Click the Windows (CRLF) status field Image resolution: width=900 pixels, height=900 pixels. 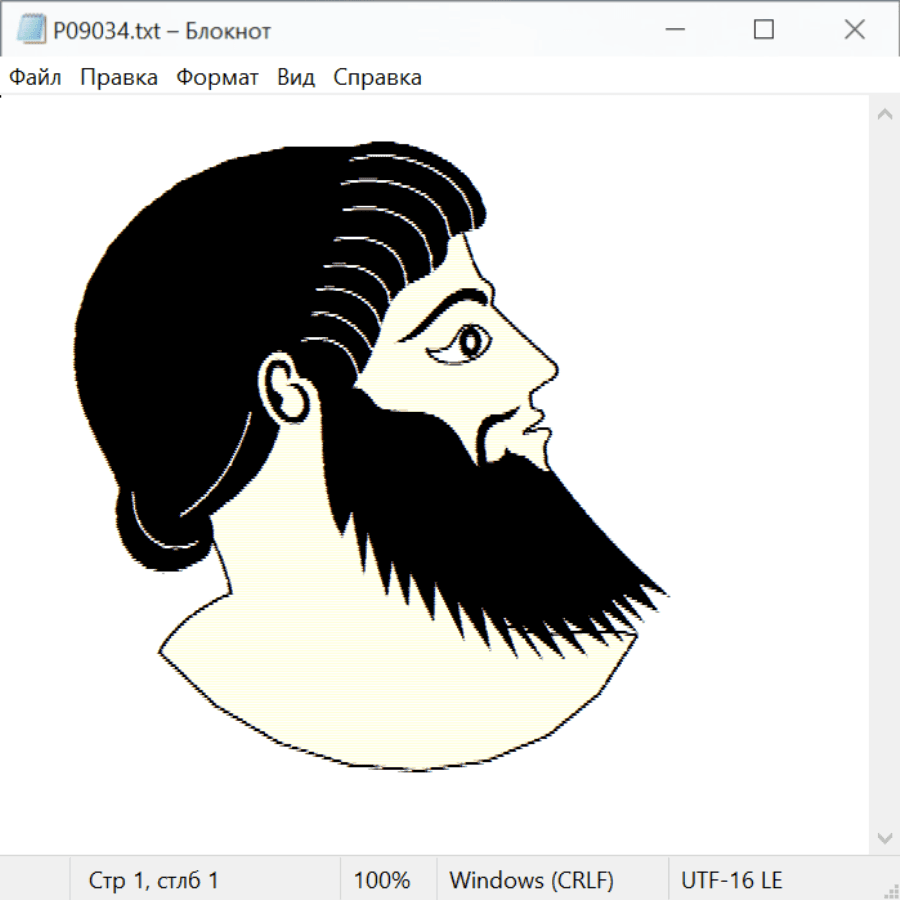[531, 880]
